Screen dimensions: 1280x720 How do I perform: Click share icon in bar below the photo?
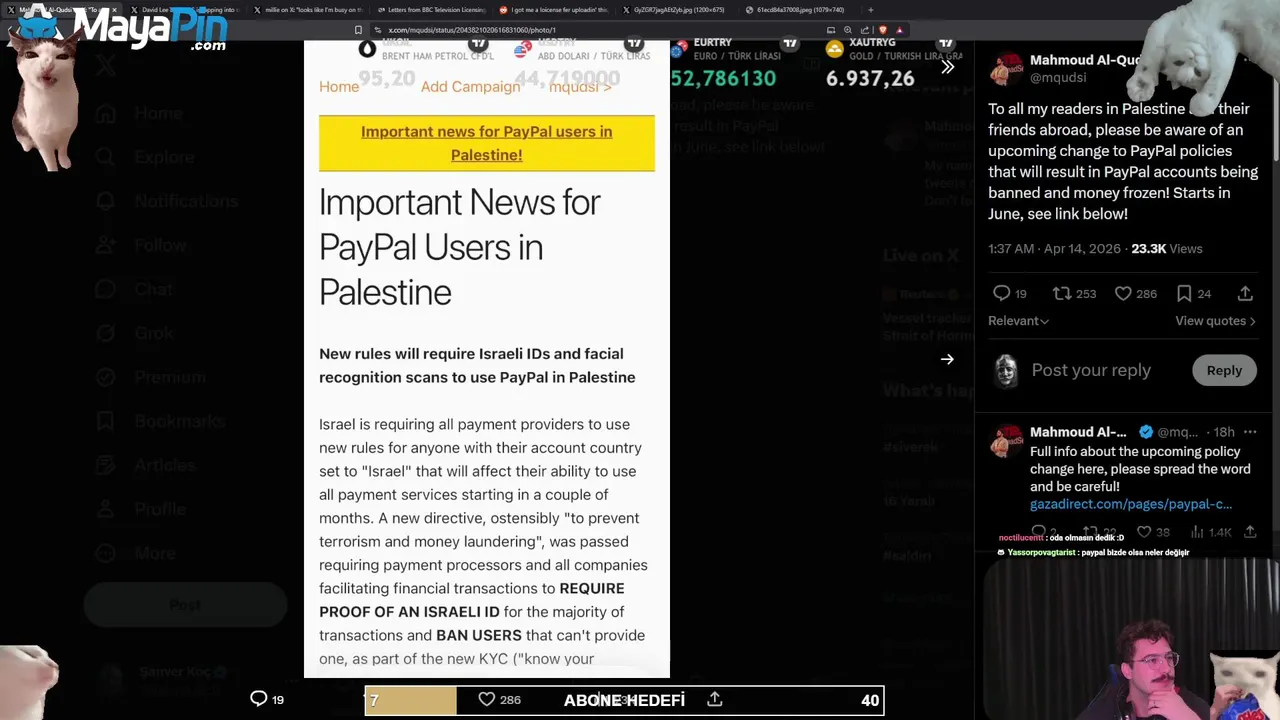[714, 699]
